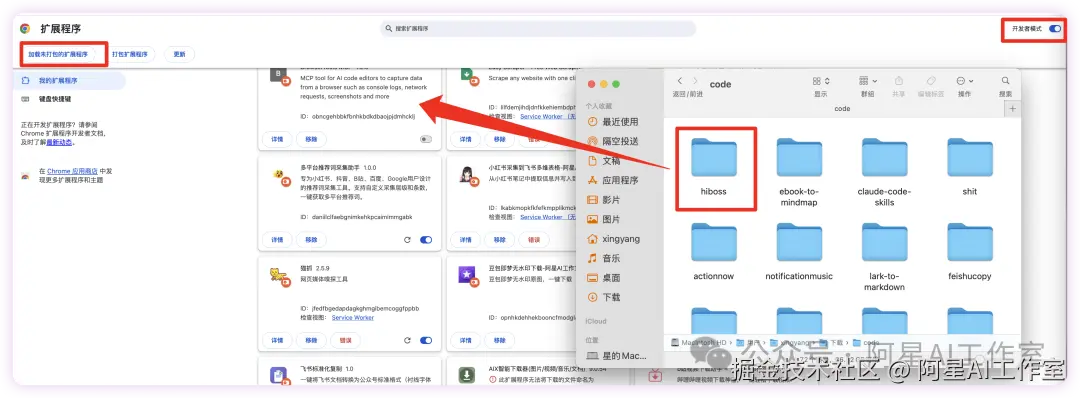Open the 最新动态 link
This screenshot has height=398, width=1080.
(59, 143)
